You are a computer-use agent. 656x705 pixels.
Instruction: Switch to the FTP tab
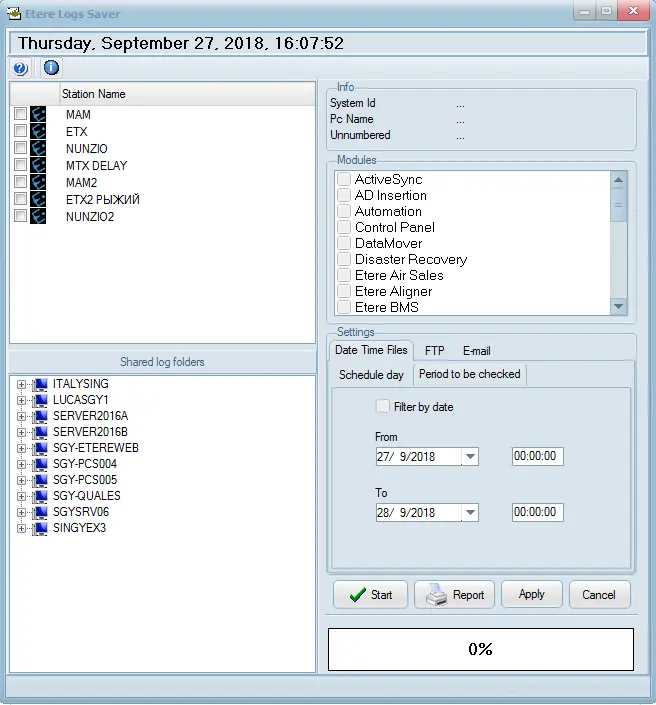coord(434,351)
